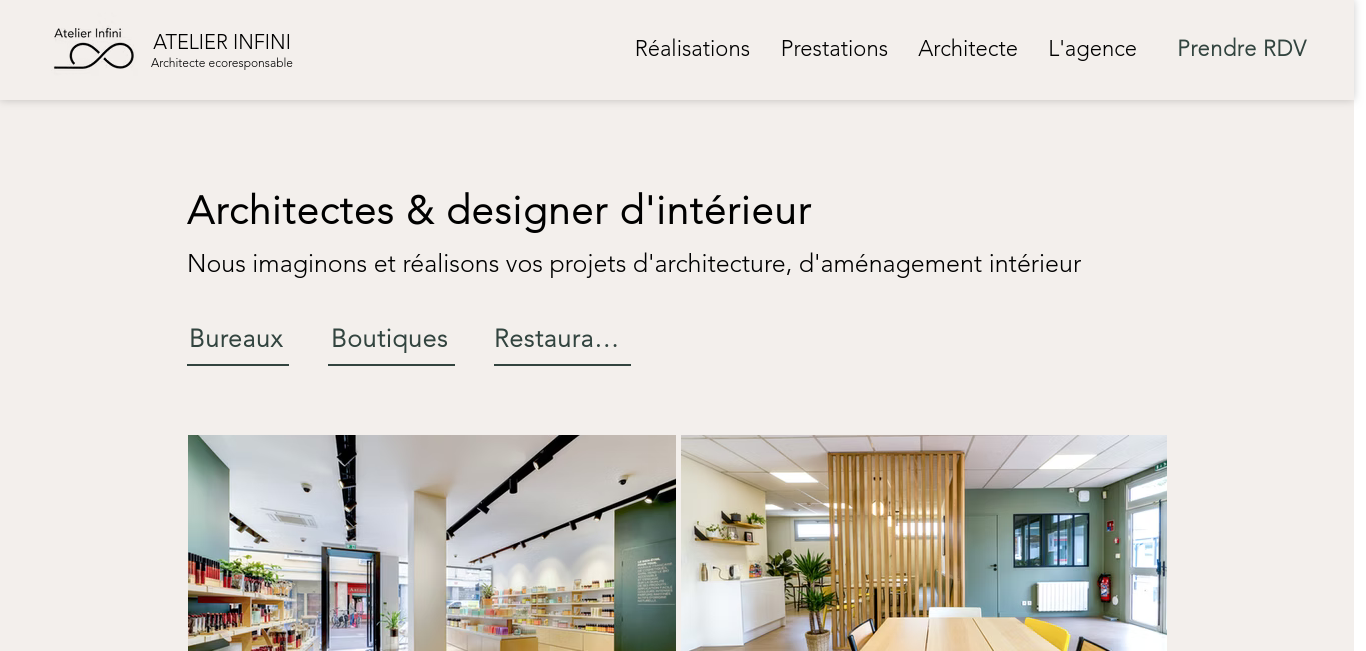Image resolution: width=1366 pixels, height=651 pixels.
Task: Choose the truncated Restaura… category tab
Action: pyautogui.click(x=562, y=340)
